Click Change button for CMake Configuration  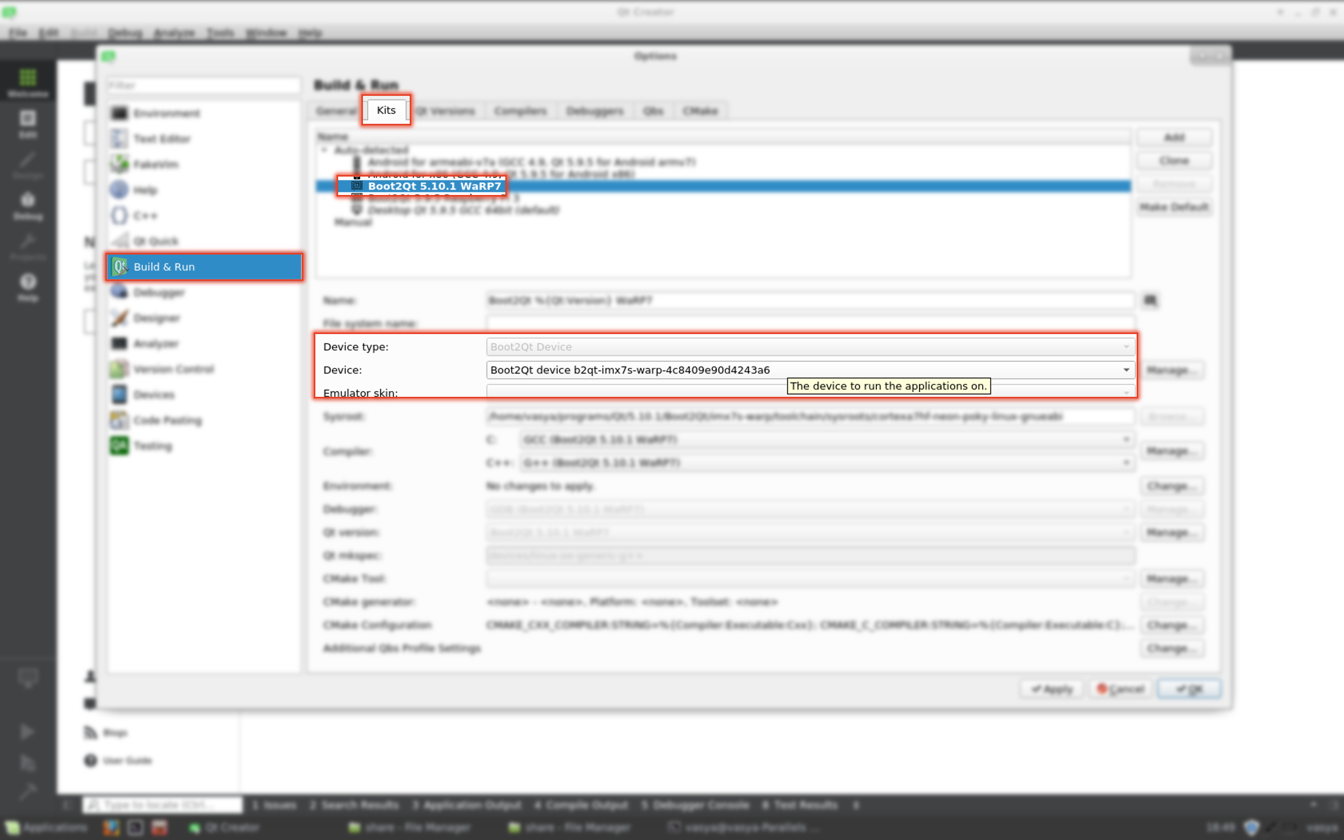click(x=1172, y=625)
